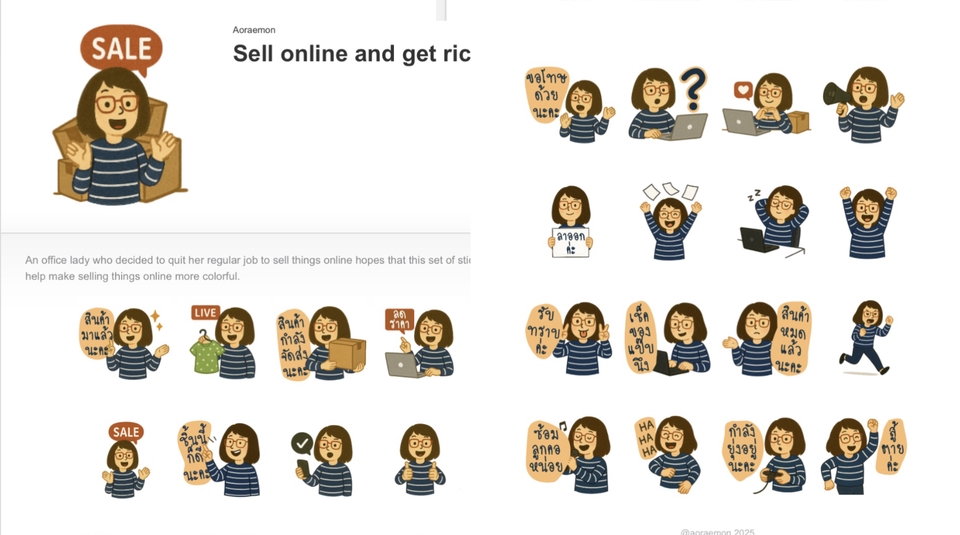The image size is (960, 535).
Task: Select the sleeping zZ at desk sticker
Action: 774,221
